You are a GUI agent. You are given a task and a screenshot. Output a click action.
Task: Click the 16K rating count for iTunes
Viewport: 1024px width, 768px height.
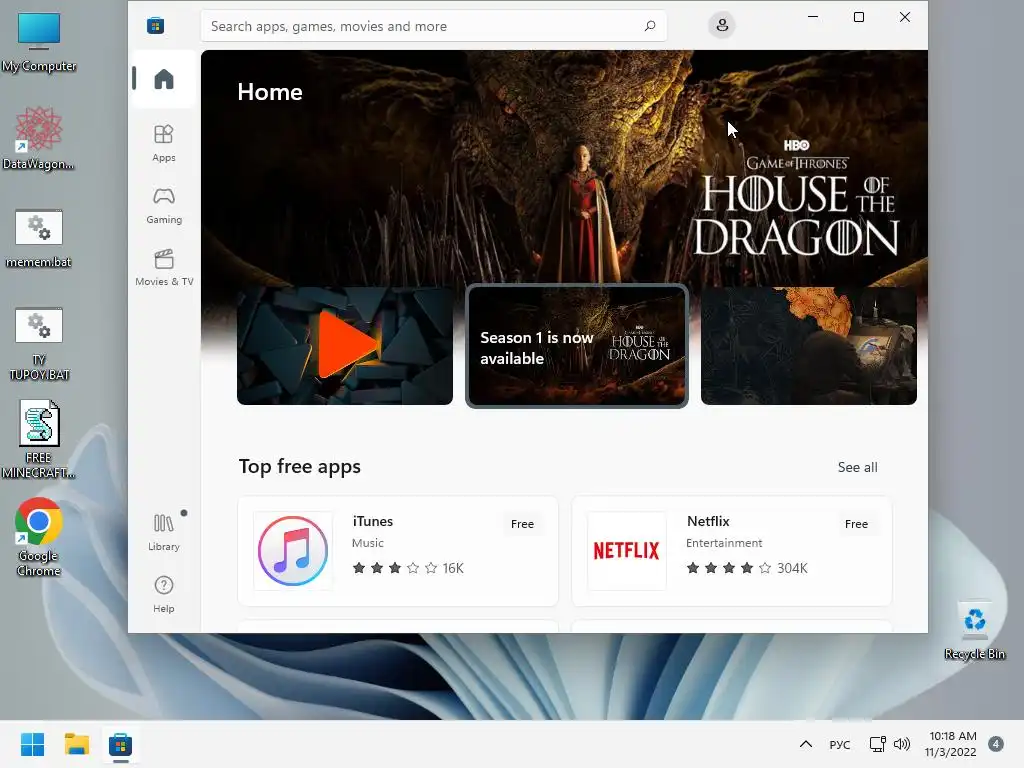pos(453,568)
